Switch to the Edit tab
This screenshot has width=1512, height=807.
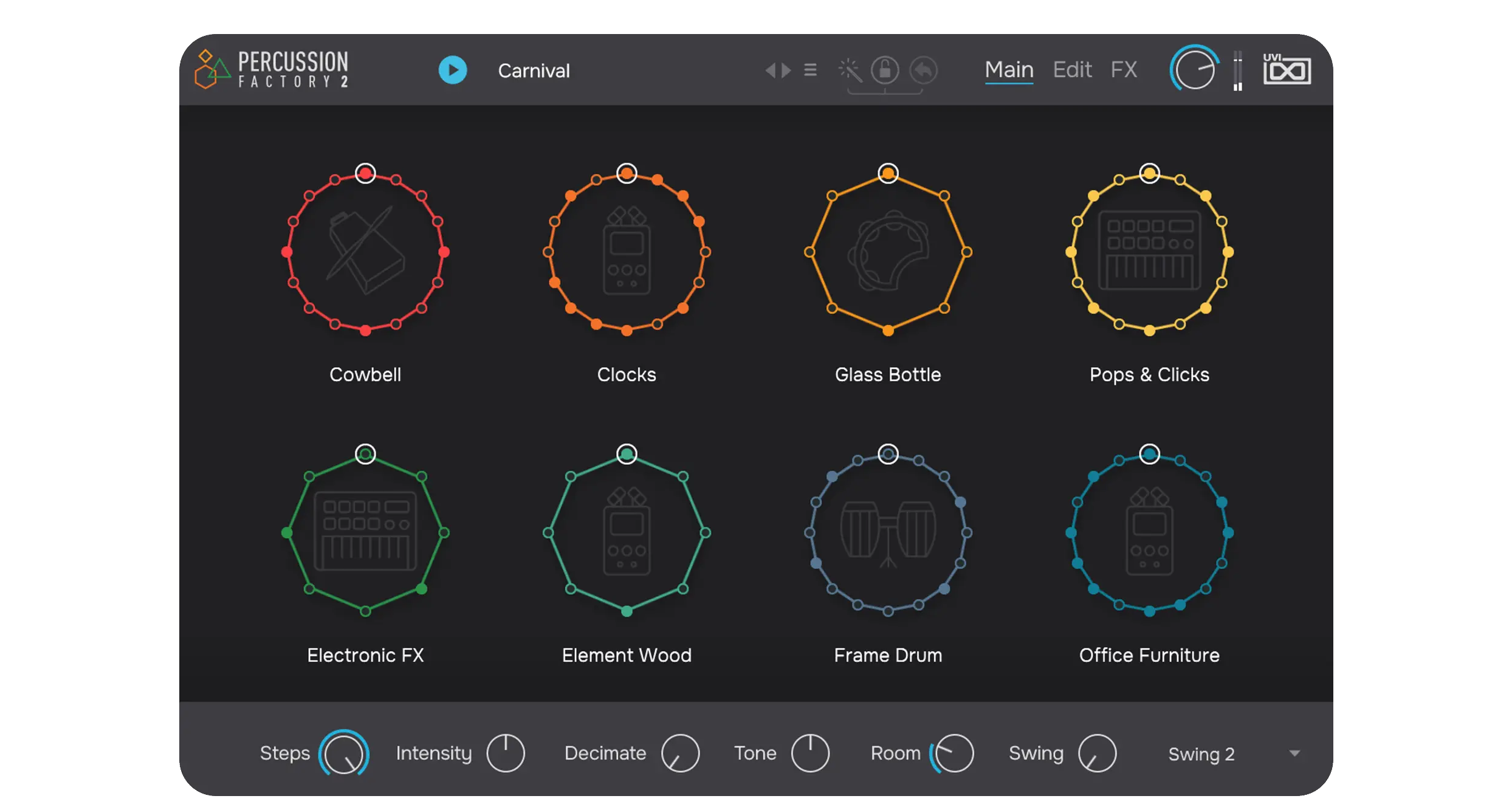pos(1072,70)
